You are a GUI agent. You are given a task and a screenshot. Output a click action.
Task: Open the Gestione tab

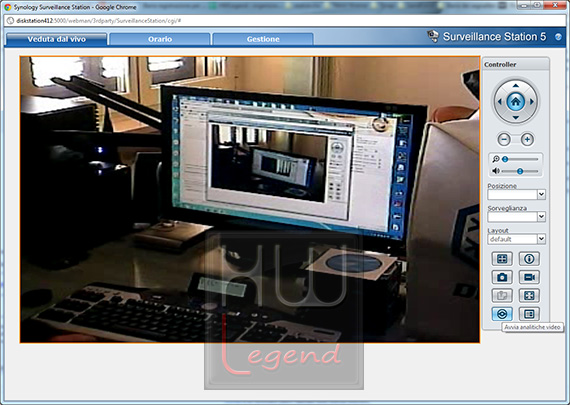(x=263, y=39)
